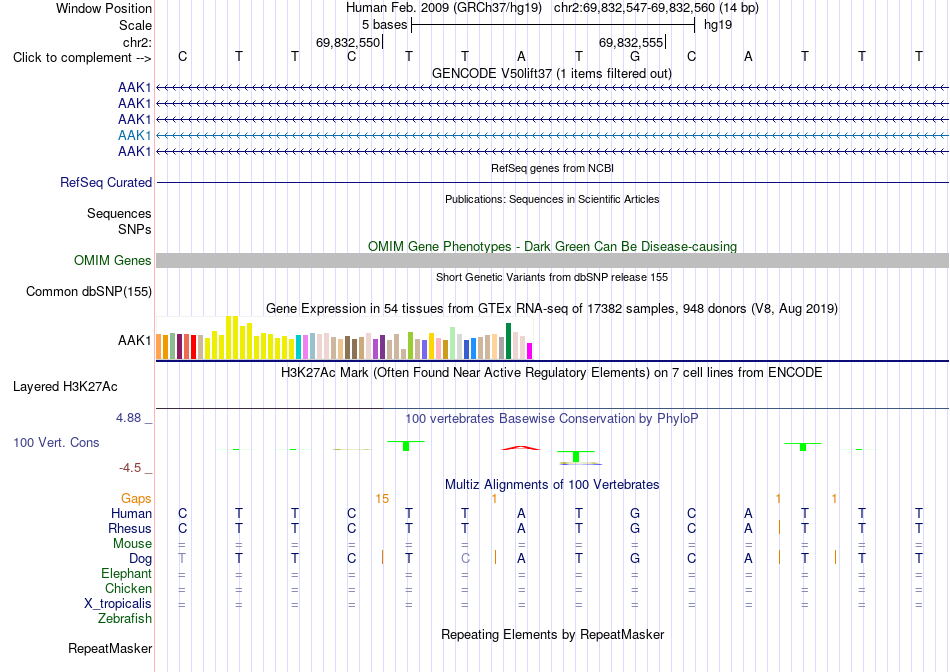Click the Window Position label
950x672 pixels.
point(104,8)
